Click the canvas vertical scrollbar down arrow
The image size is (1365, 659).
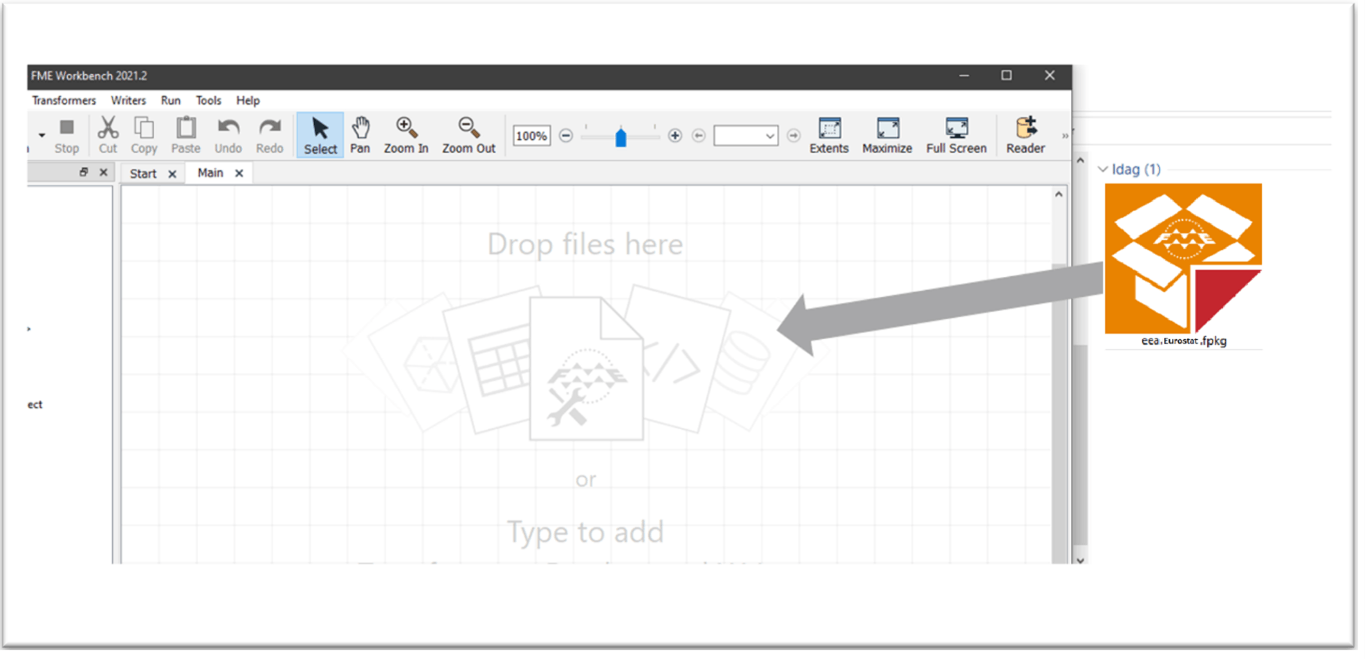pyautogui.click(x=1079, y=560)
